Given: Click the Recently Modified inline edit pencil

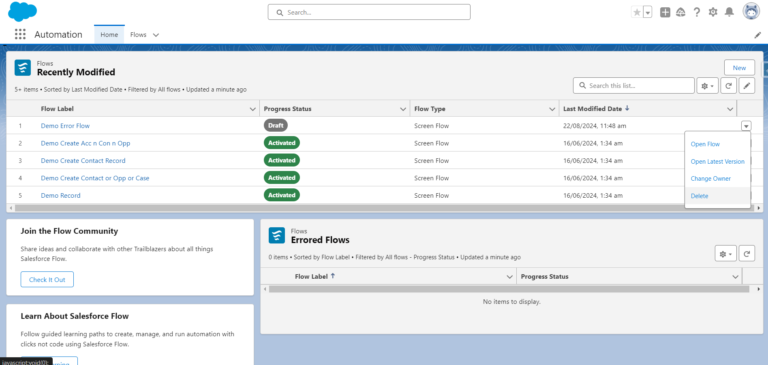Looking at the screenshot, I should tap(746, 86).
